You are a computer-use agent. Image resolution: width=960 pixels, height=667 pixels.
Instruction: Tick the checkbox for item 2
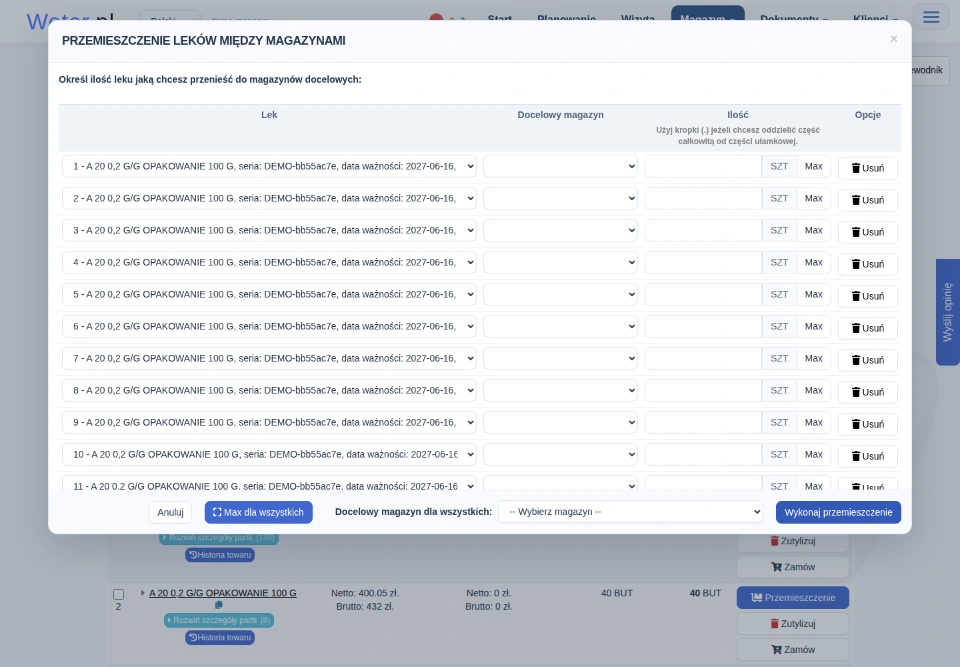pyautogui.click(x=119, y=594)
